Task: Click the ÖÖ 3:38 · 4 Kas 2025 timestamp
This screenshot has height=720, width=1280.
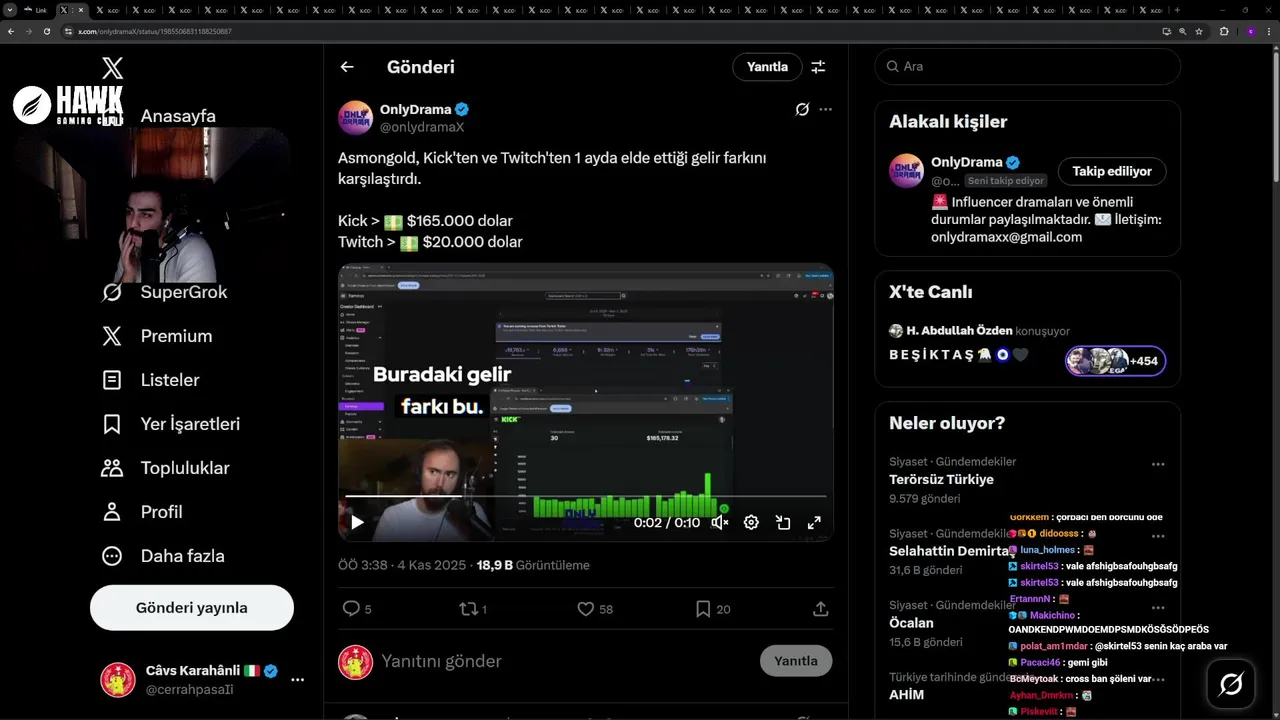Action: (402, 565)
